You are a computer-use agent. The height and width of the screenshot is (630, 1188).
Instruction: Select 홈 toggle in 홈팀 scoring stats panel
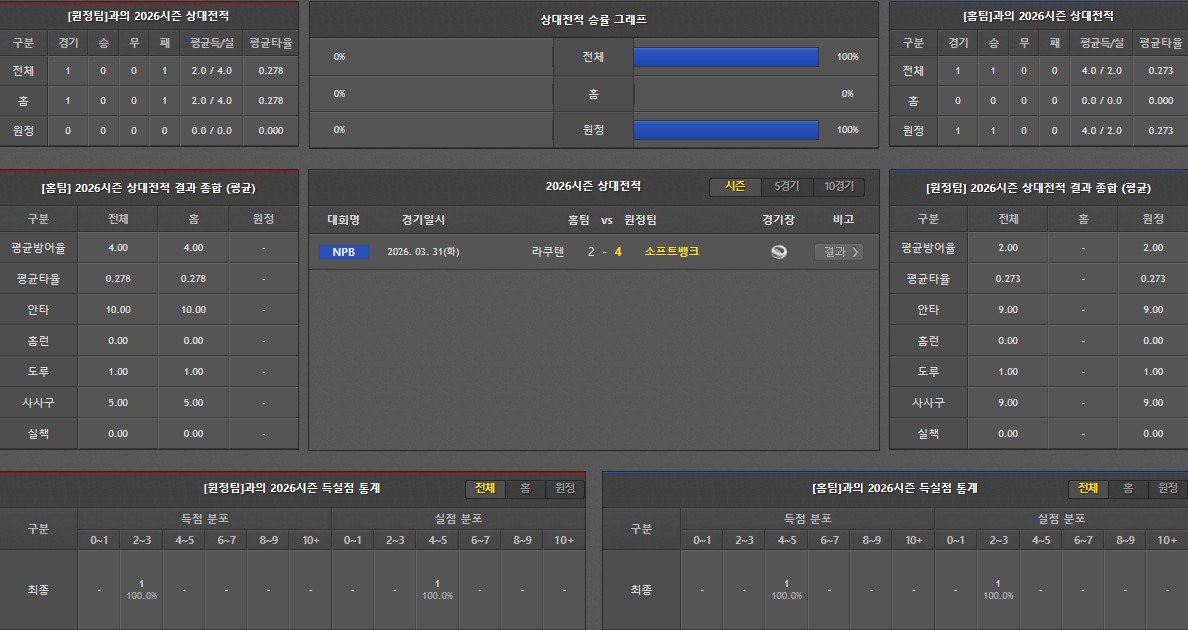1128,488
